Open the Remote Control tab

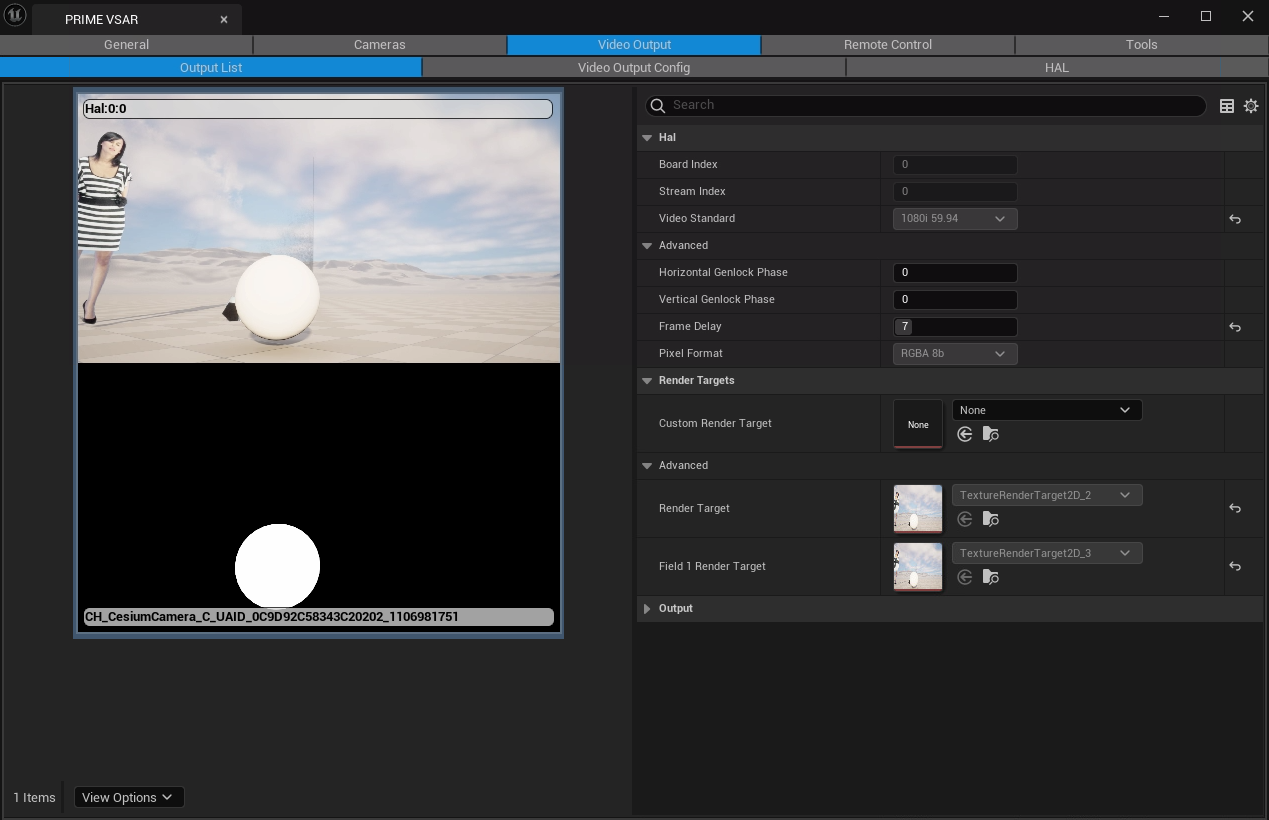coord(888,45)
